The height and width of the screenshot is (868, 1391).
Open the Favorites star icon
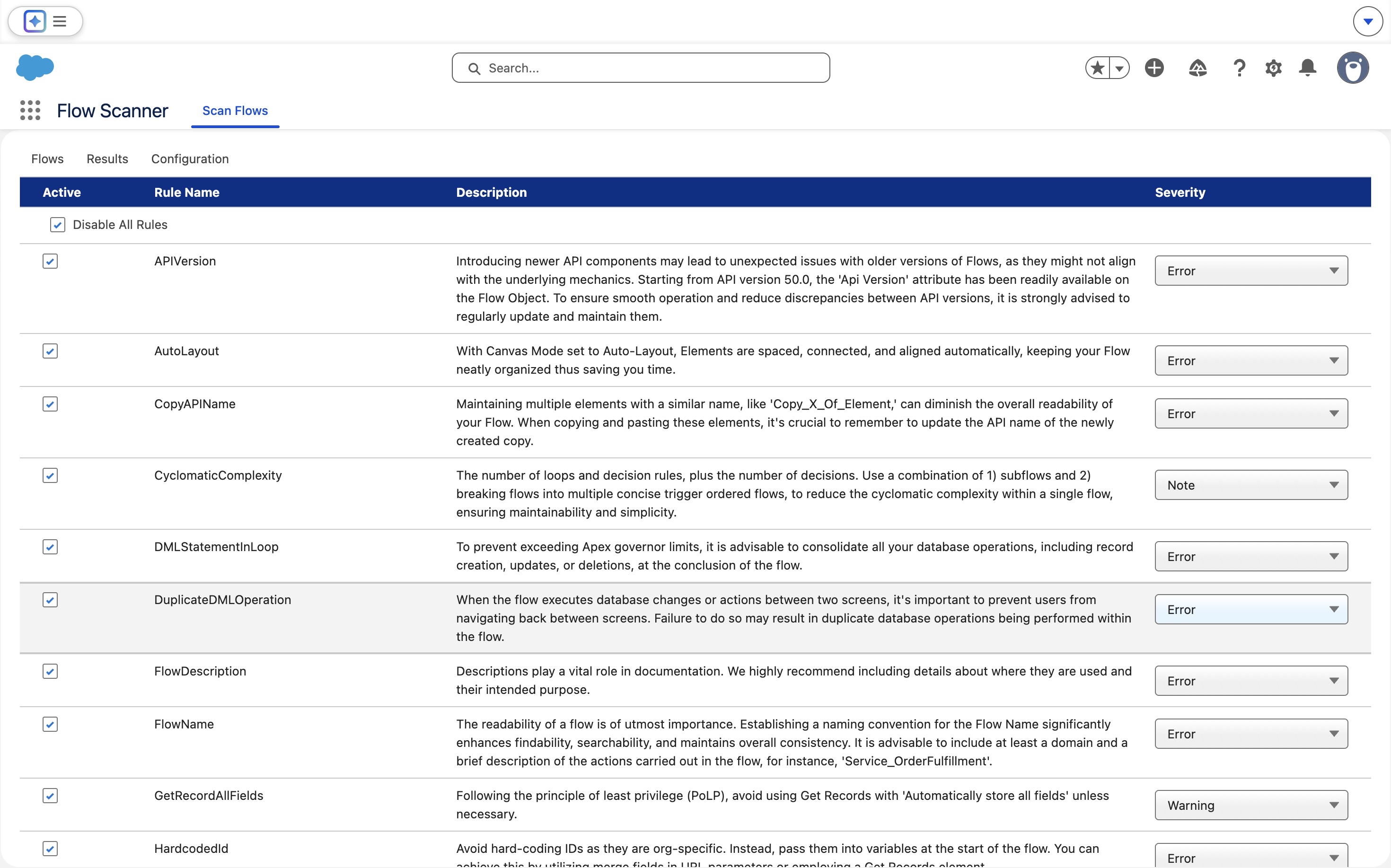(1097, 68)
